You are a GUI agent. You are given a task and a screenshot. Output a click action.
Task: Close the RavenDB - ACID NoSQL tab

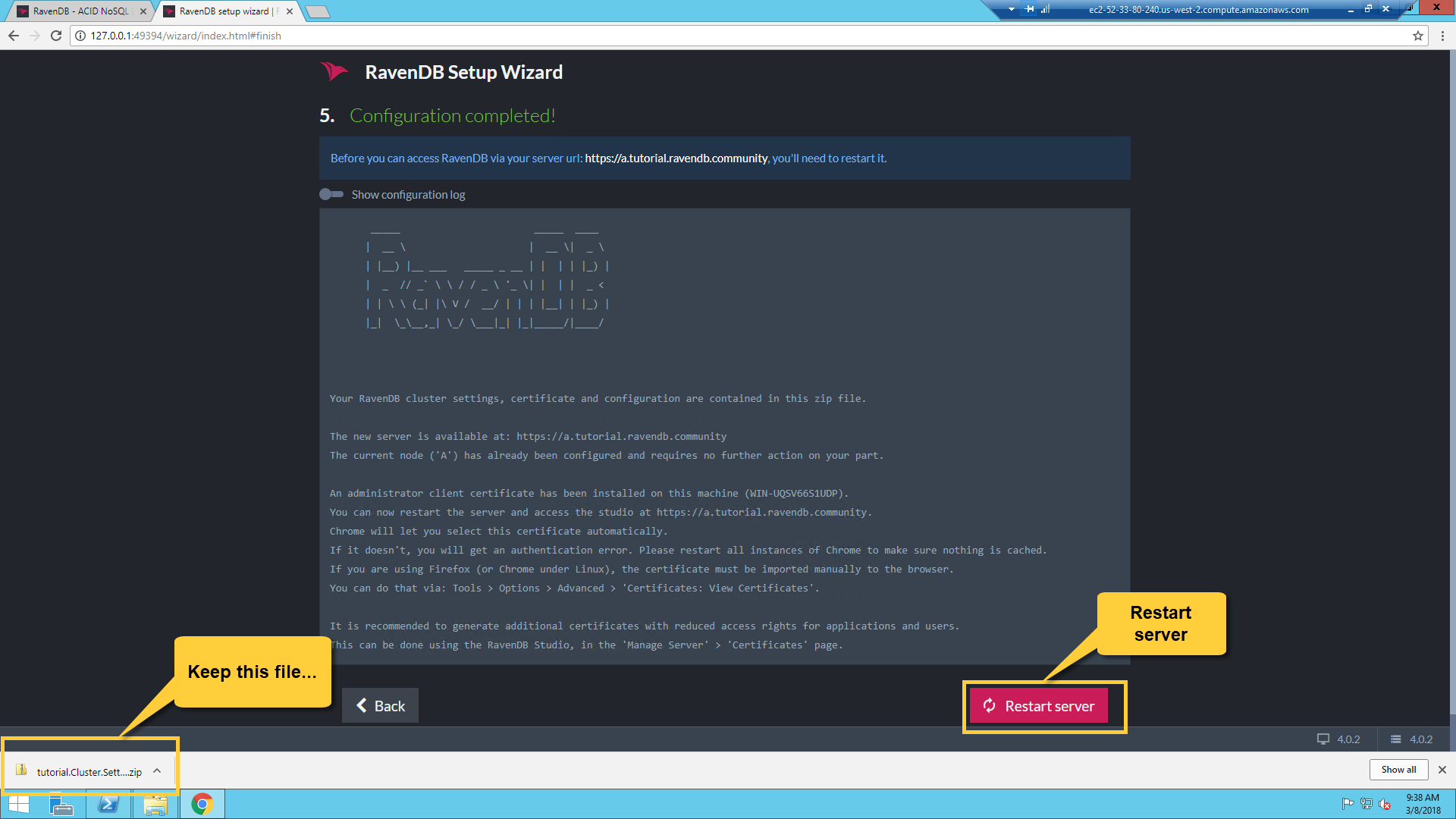click(x=143, y=11)
